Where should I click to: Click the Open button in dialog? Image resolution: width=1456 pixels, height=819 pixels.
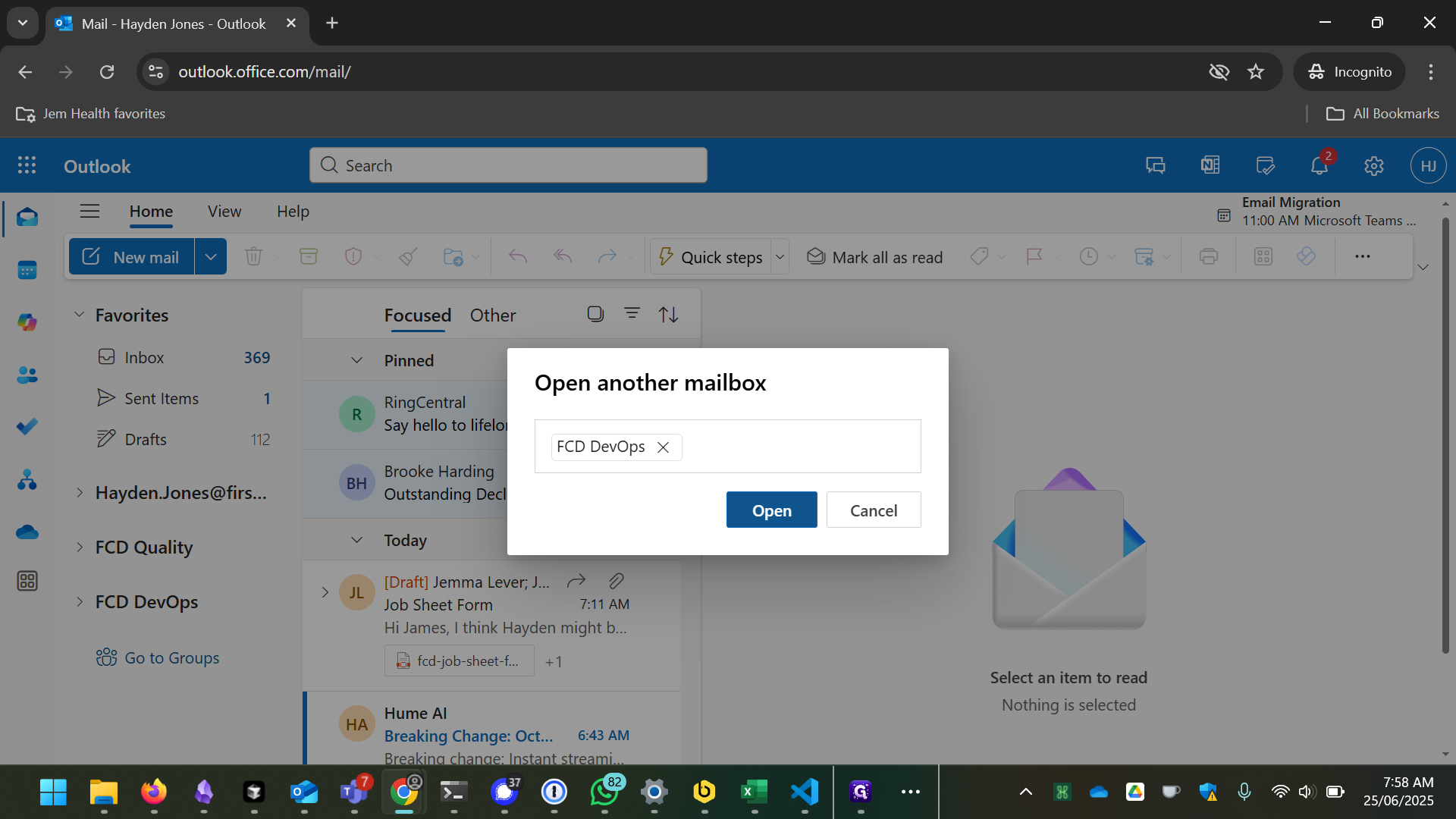(x=772, y=510)
